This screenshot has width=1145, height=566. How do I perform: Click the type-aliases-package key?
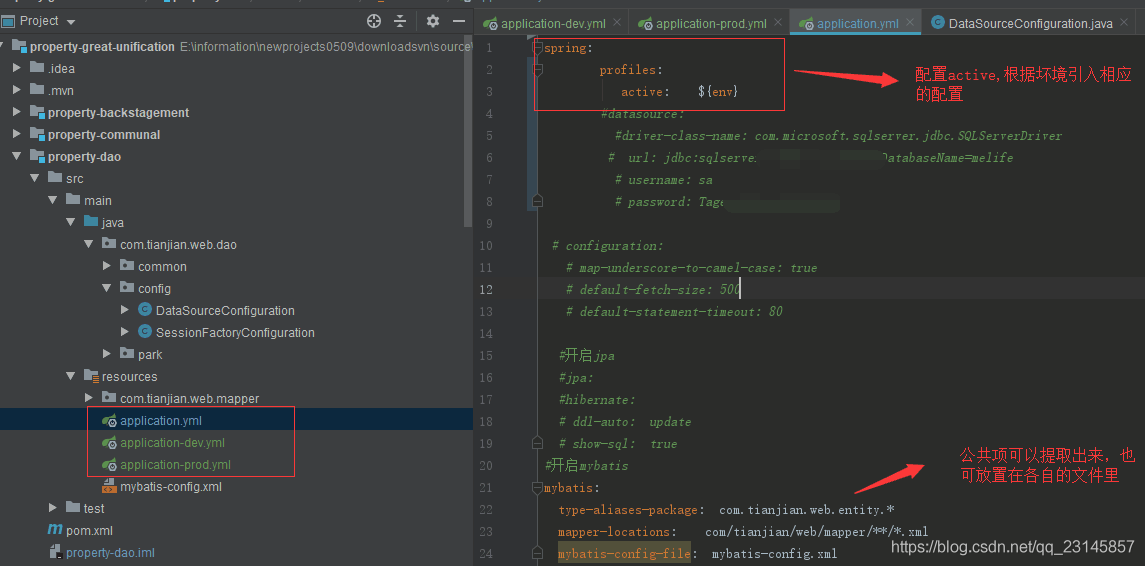point(631,510)
